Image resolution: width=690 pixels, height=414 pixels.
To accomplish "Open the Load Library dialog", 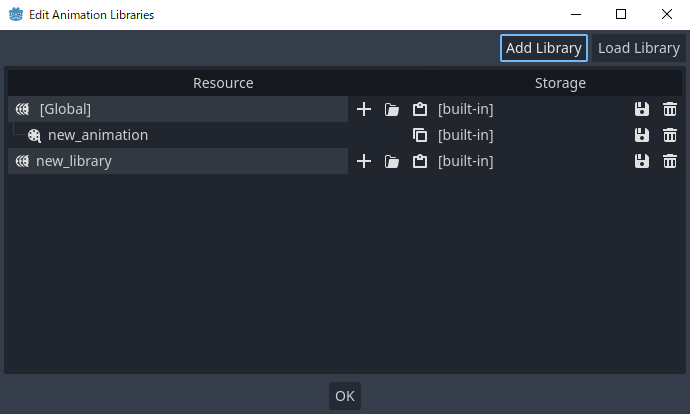I will (x=638, y=48).
